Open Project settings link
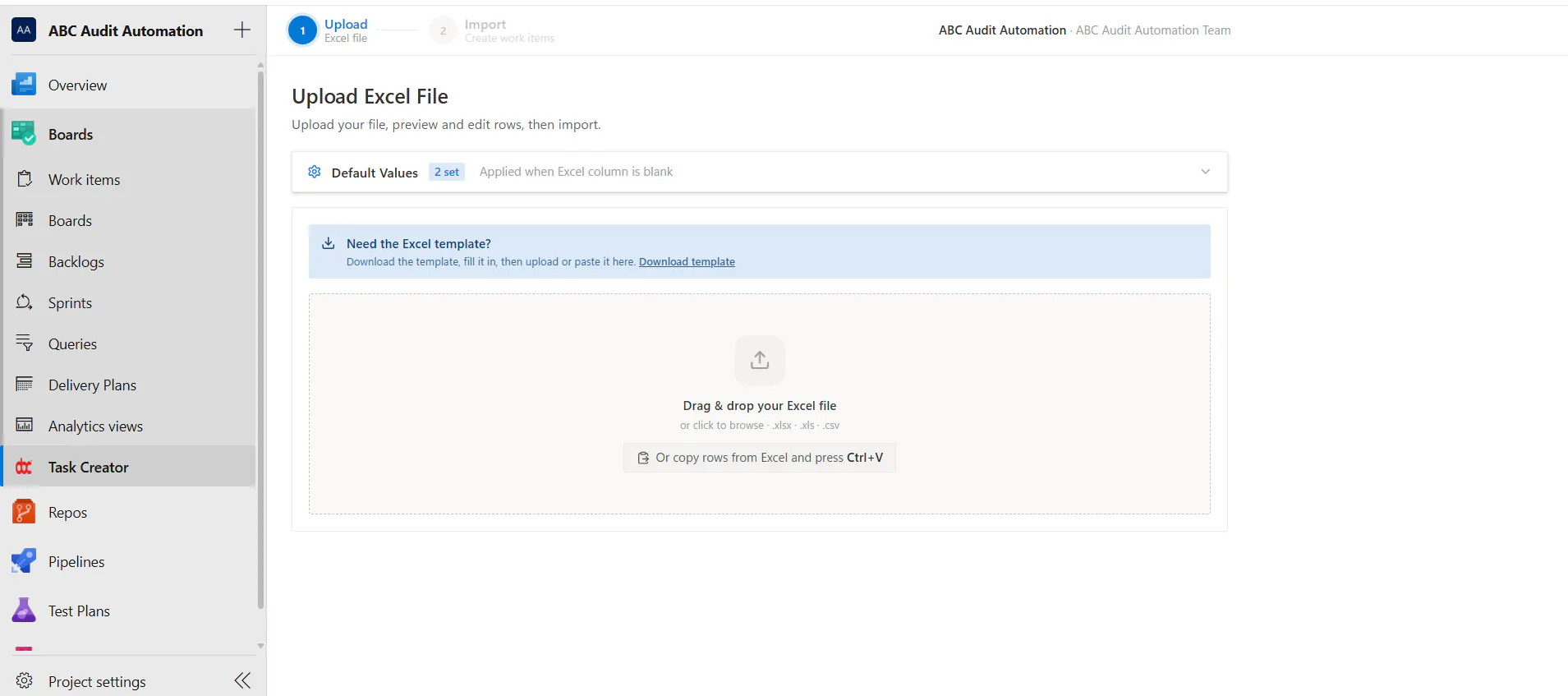The width and height of the screenshot is (1568, 696). [97, 681]
